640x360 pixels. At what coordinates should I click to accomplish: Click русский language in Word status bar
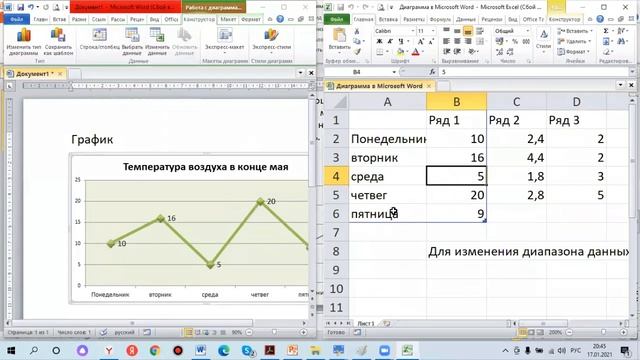click(124, 332)
